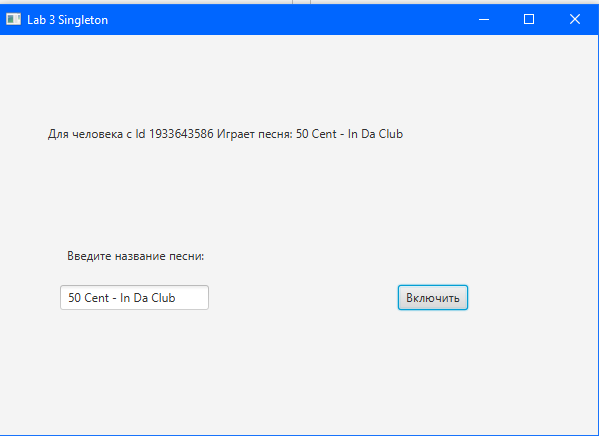The image size is (599, 436).
Task: Click the 'Введите название песни:' label
Action: tap(136, 256)
